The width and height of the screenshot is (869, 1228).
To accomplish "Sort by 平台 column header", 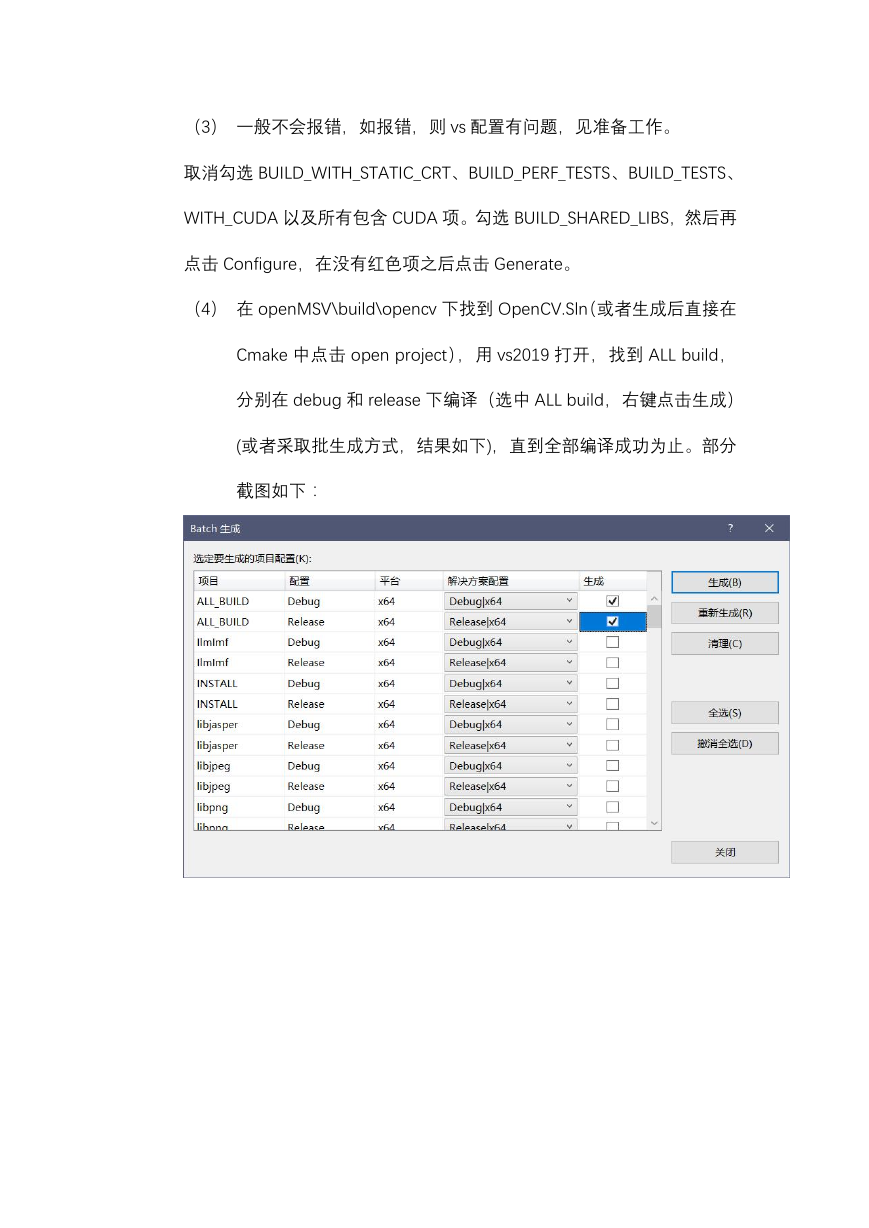I will tap(409, 581).
